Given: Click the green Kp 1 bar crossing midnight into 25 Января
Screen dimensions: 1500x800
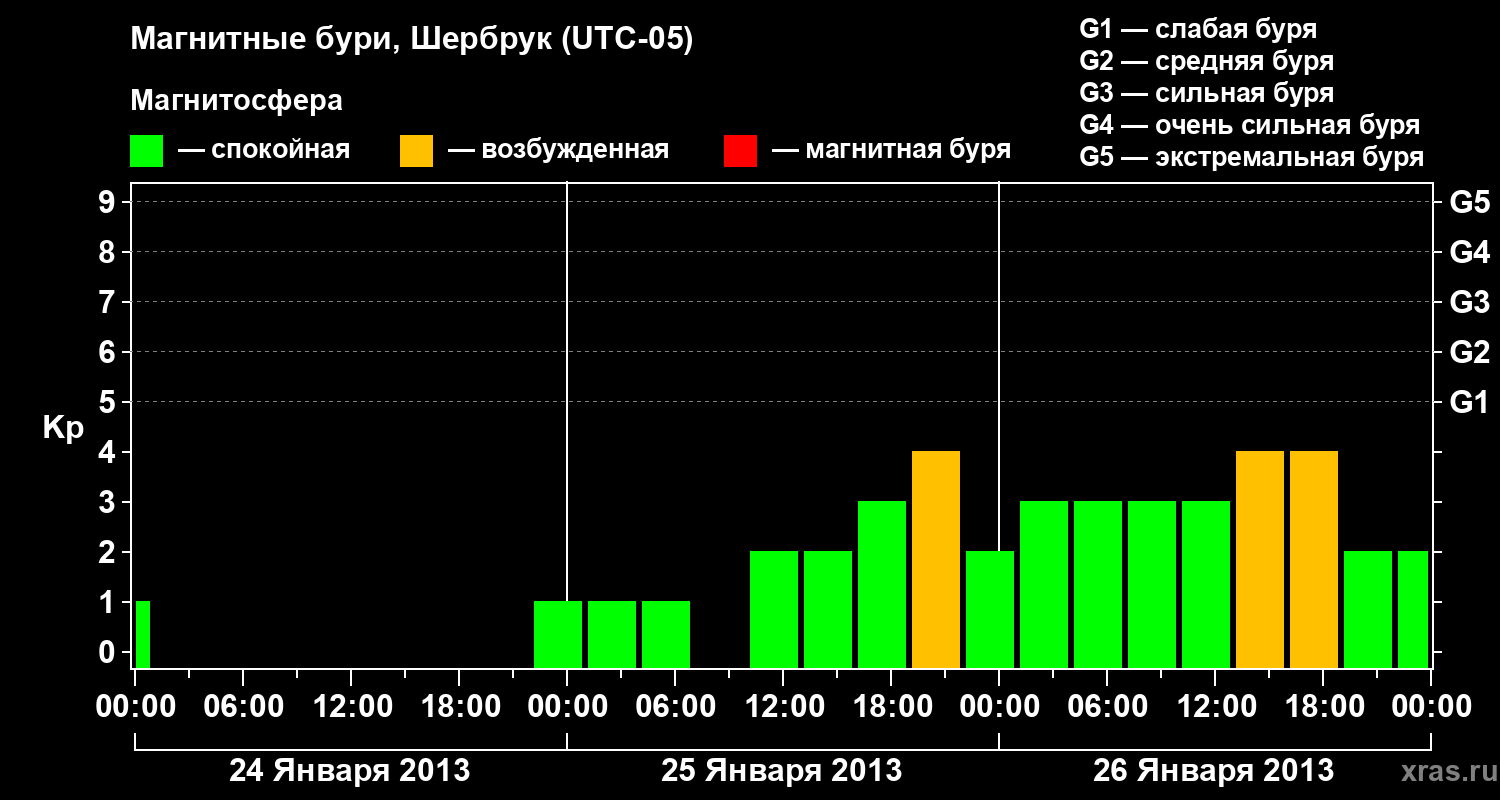Looking at the screenshot, I should tap(558, 634).
